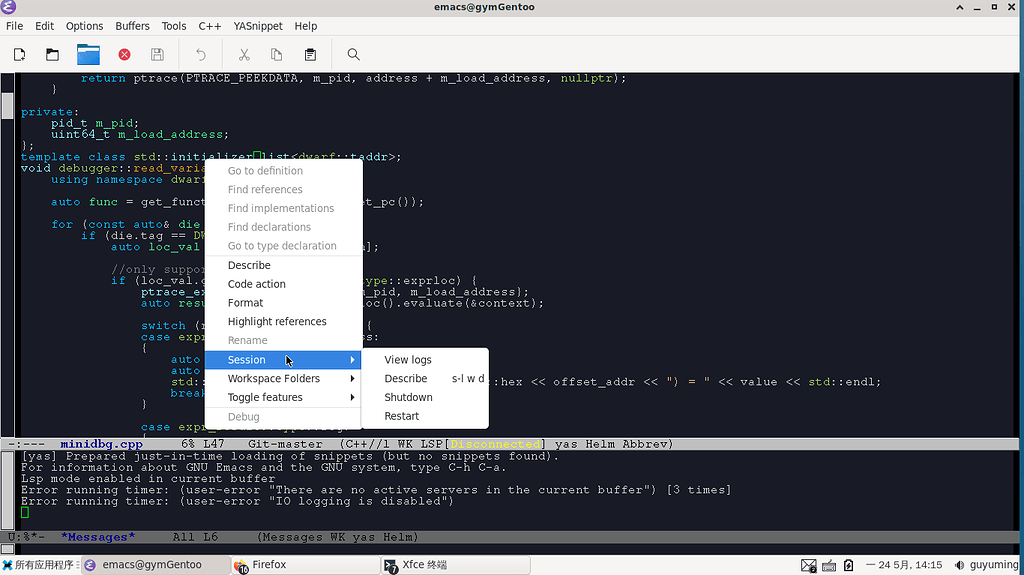Viewport: 1024px width, 575px height.
Task: Click the minibuffer input area
Action: tap(512, 549)
